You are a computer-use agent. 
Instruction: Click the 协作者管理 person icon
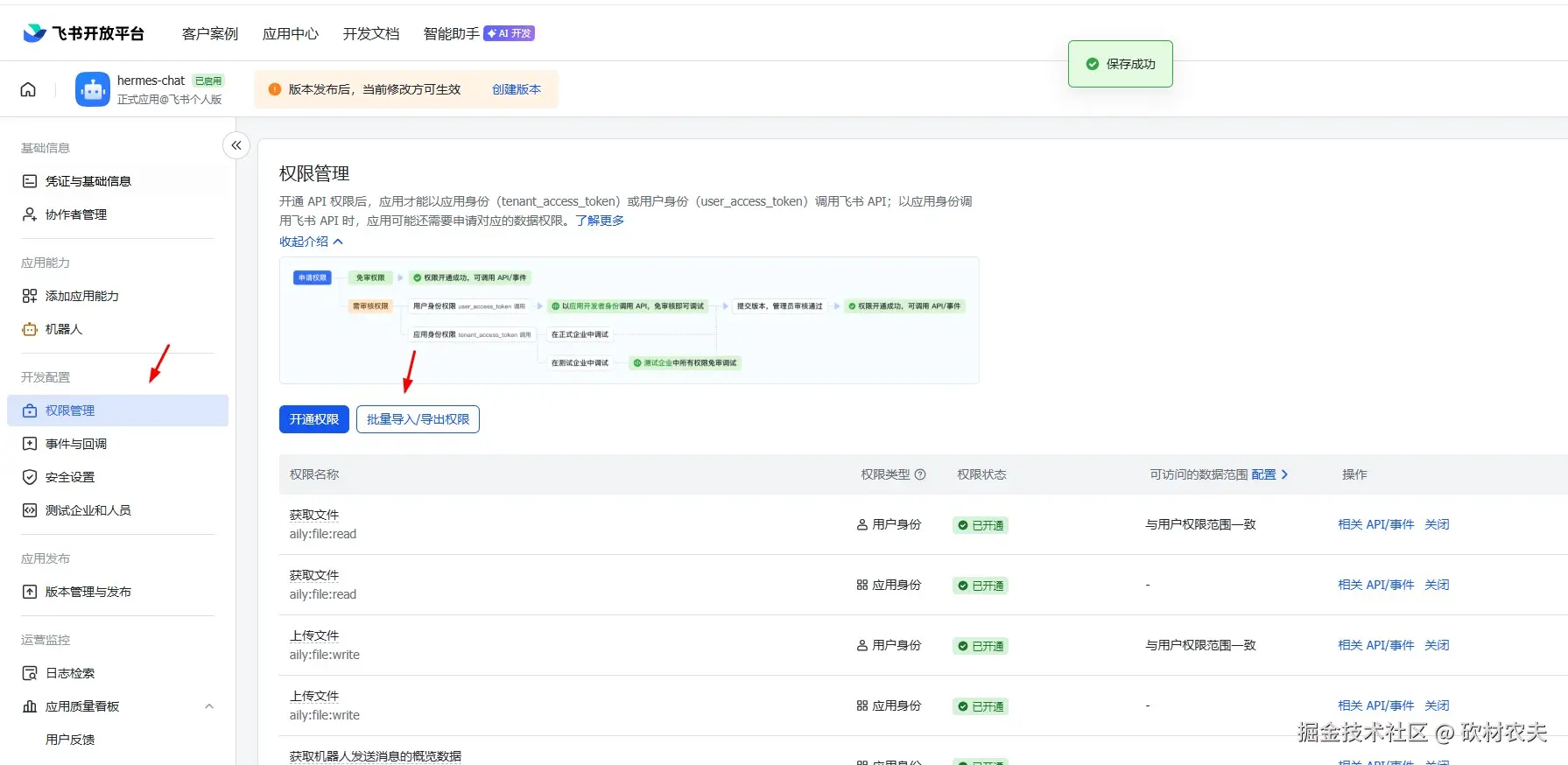pos(30,214)
